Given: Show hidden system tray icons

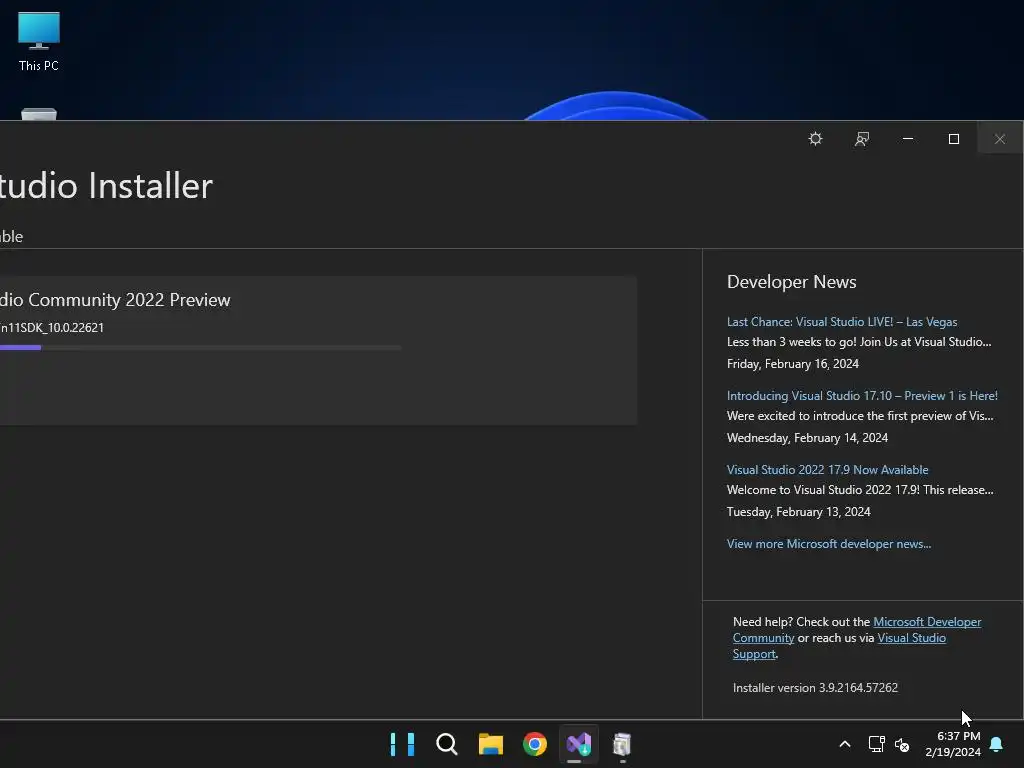Looking at the screenshot, I should (844, 744).
